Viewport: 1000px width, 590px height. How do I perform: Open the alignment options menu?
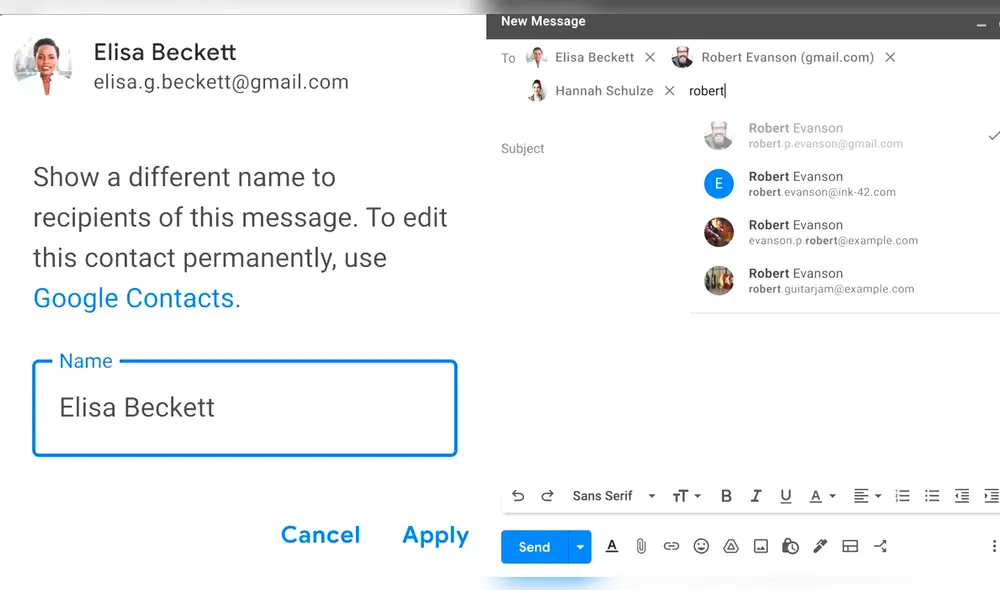864,495
